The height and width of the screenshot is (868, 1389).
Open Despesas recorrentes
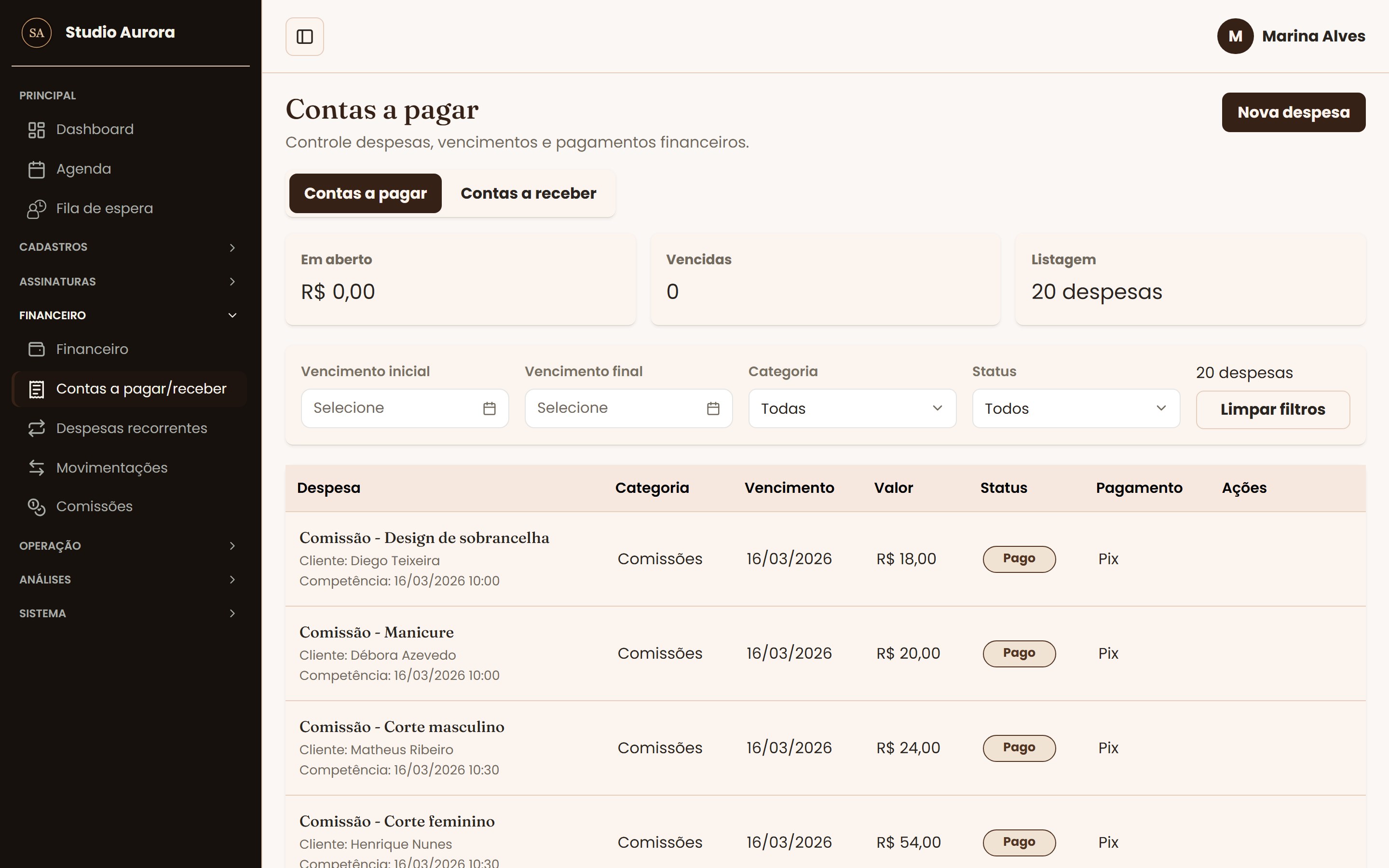130,428
